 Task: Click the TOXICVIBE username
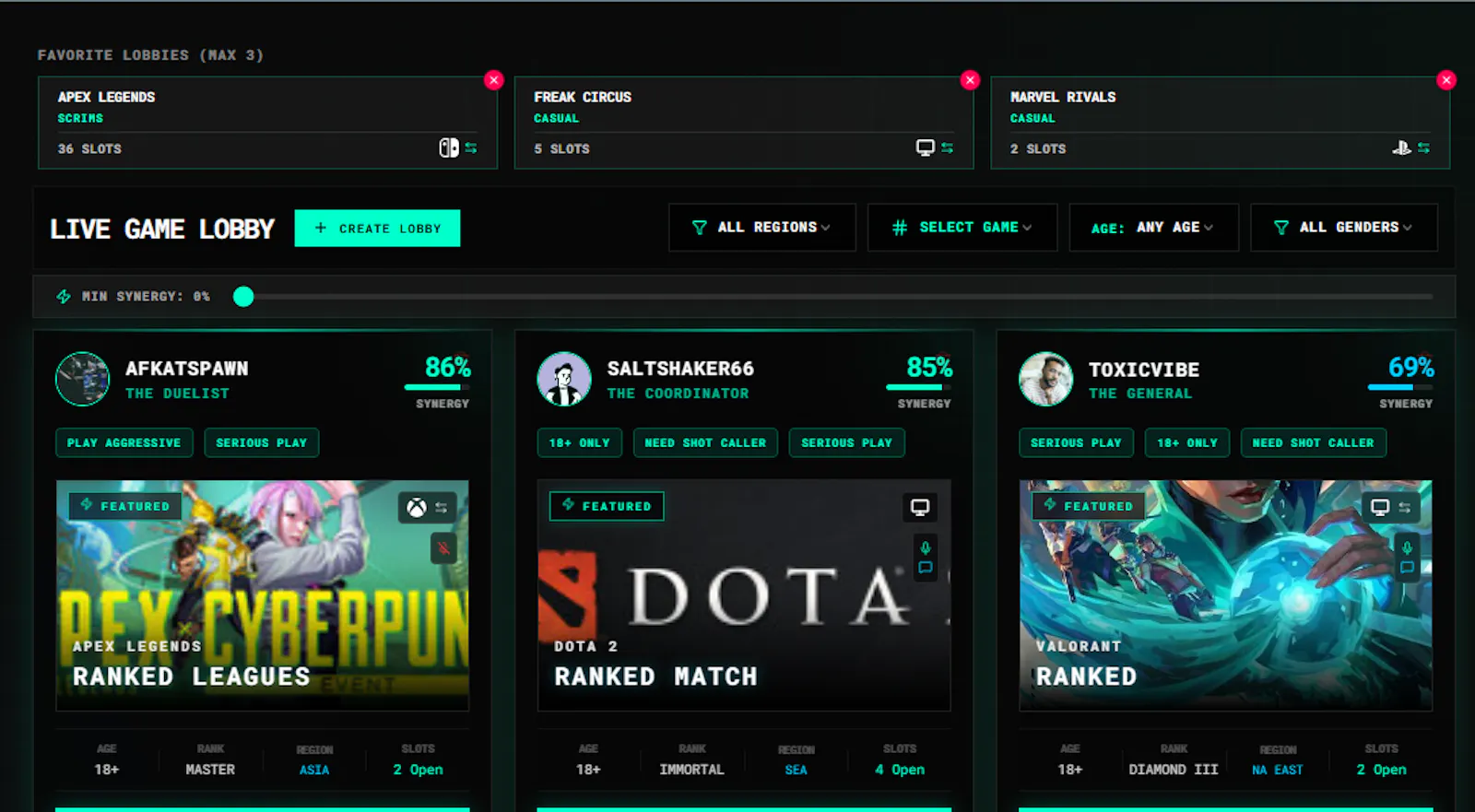[x=1144, y=370]
